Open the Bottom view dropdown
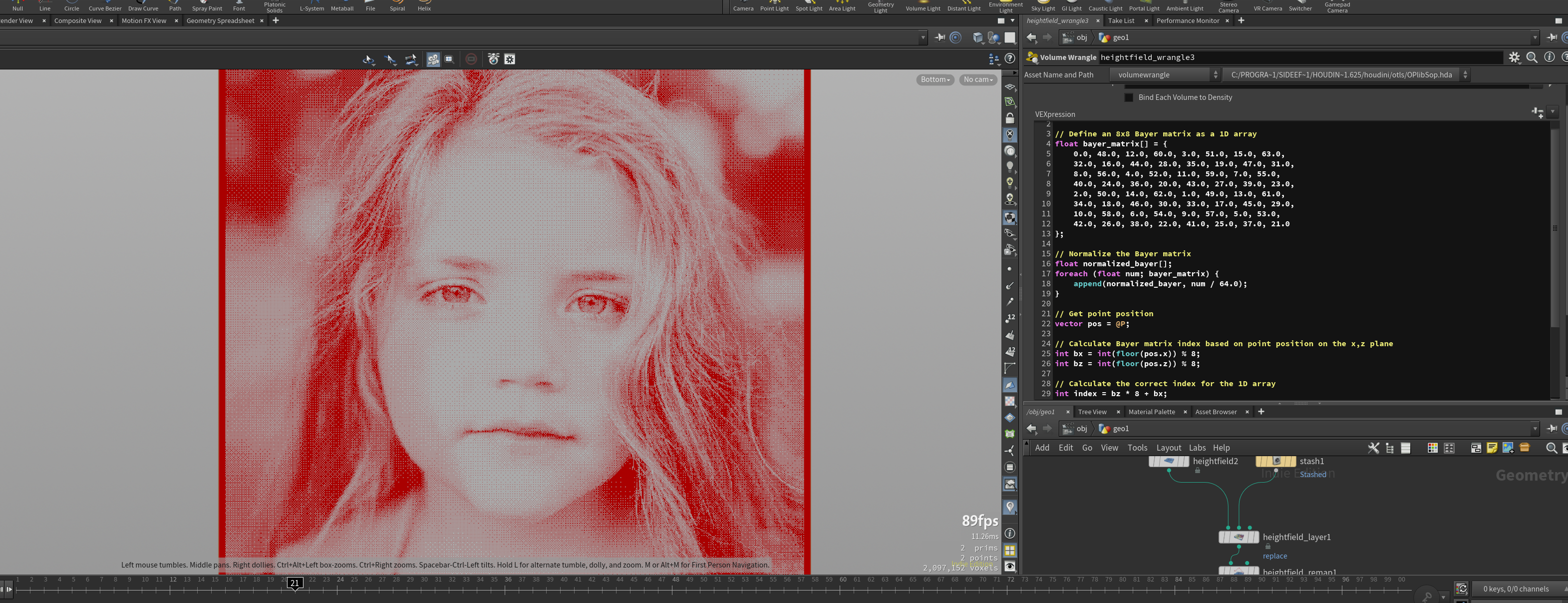Screen dimensions: 1568x603 (935, 80)
